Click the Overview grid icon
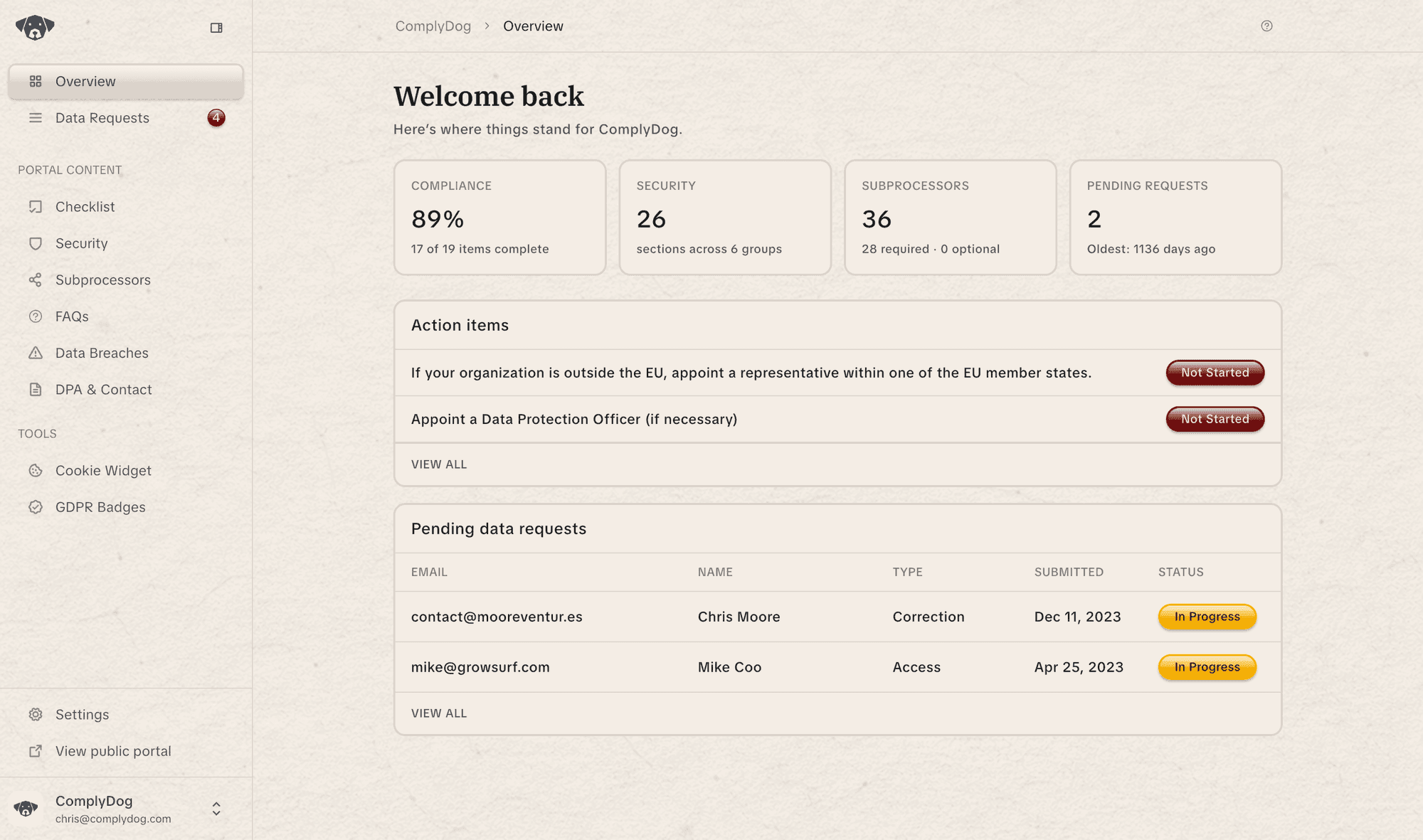The height and width of the screenshot is (840, 1423). [36, 82]
